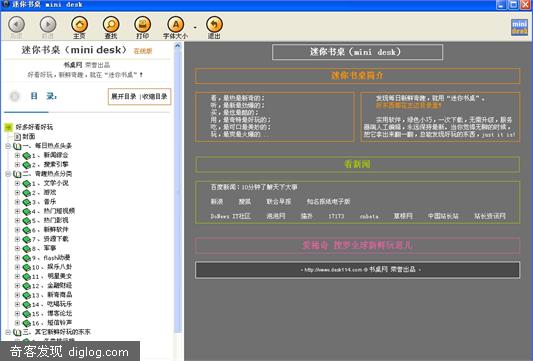Expand the 10、娱乐八卦 tree node
Screen dimensions: 533x361
[17, 267]
